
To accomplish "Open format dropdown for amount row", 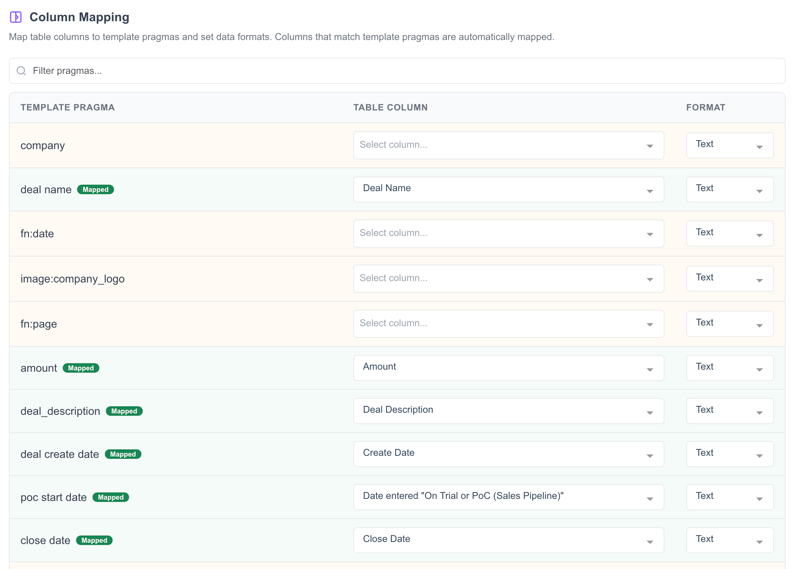I will click(729, 367).
